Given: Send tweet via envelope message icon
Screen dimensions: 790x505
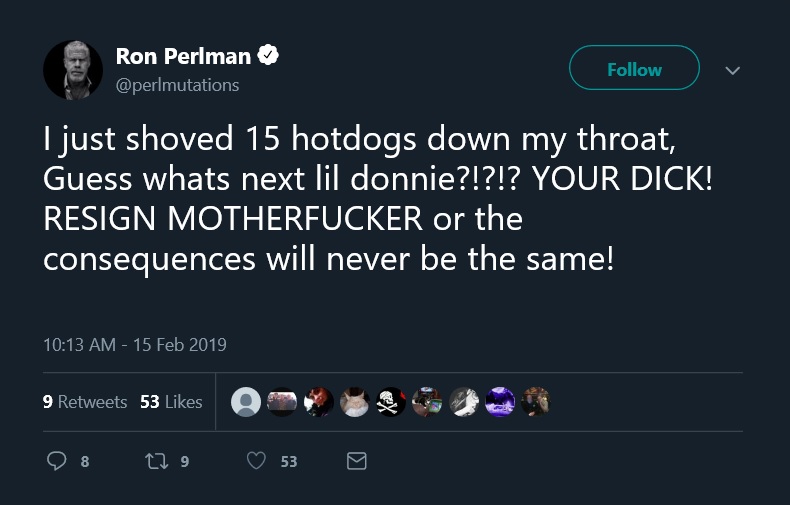Looking at the screenshot, I should (x=357, y=461).
